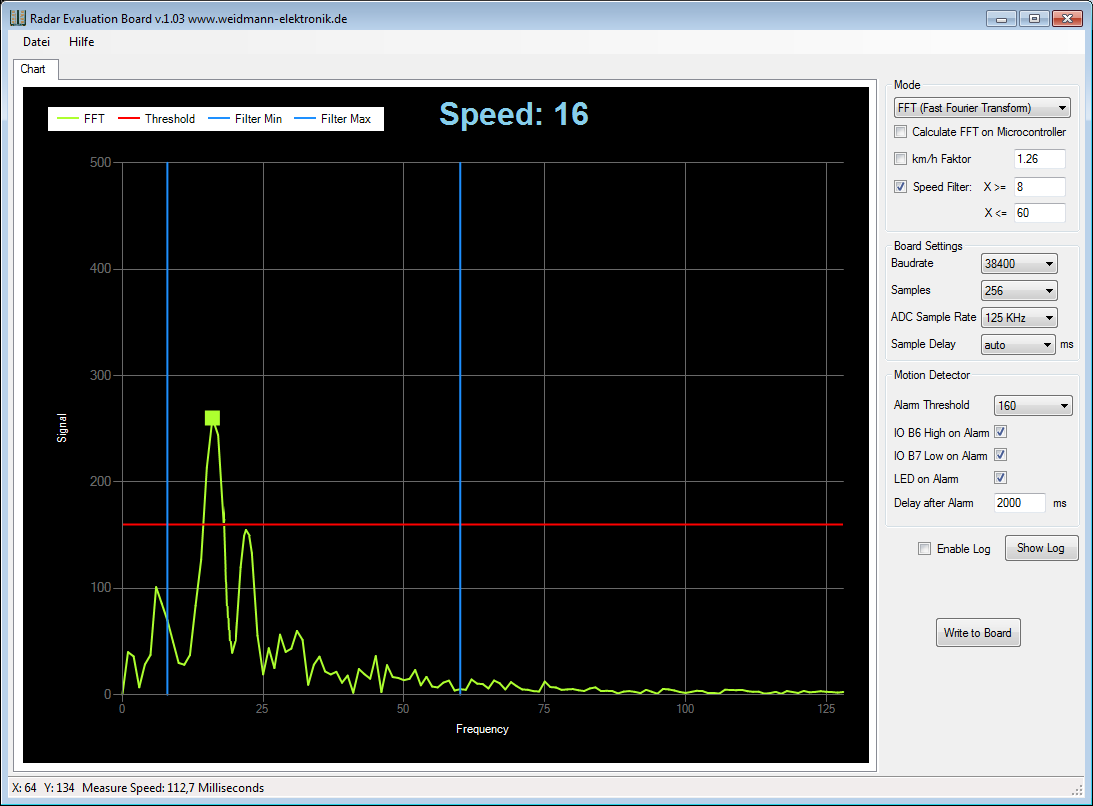The height and width of the screenshot is (806, 1093).
Task: Click the 'Frequency' axis label
Action: 482,729
